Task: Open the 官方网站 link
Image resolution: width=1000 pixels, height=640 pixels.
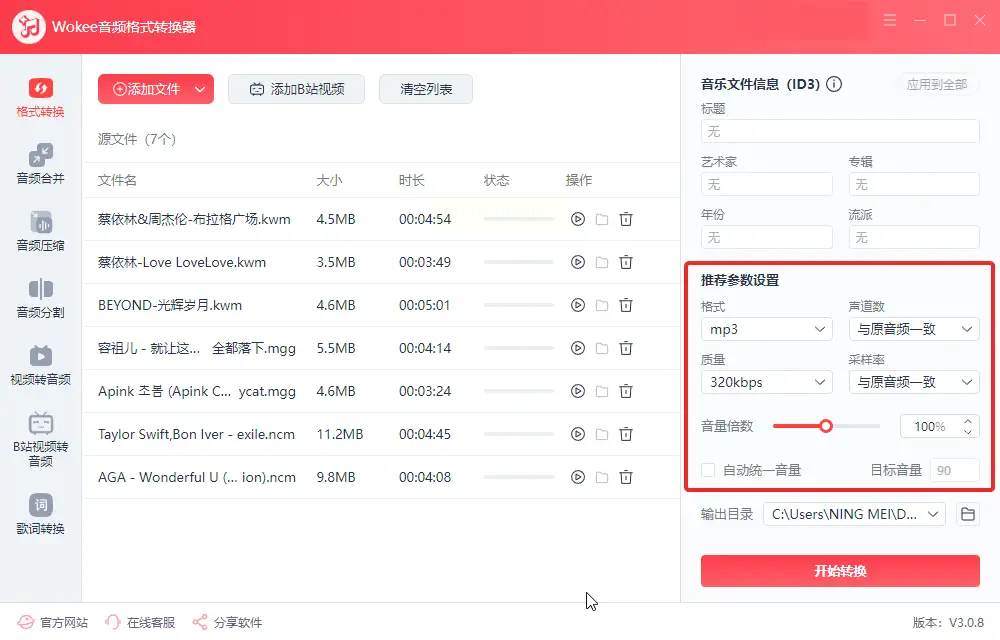Action: point(53,622)
